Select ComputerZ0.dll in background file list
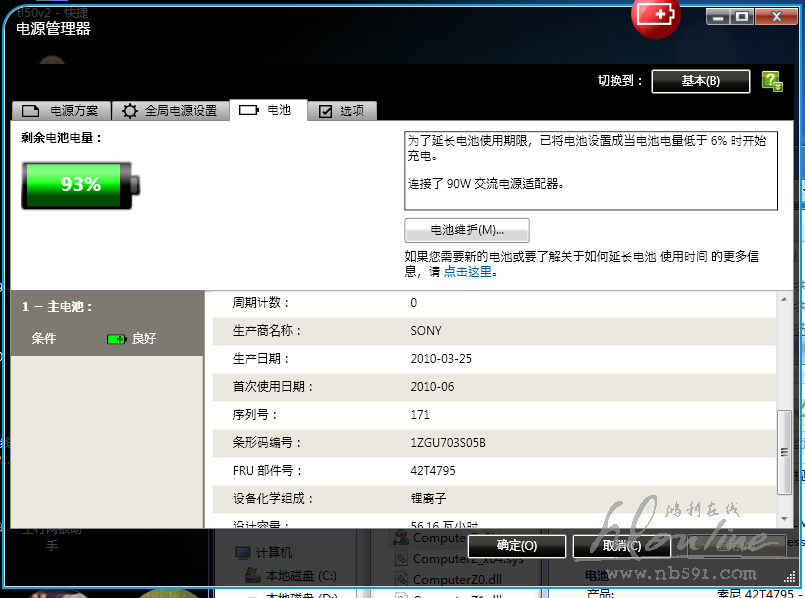805x598 pixels. coord(449,580)
